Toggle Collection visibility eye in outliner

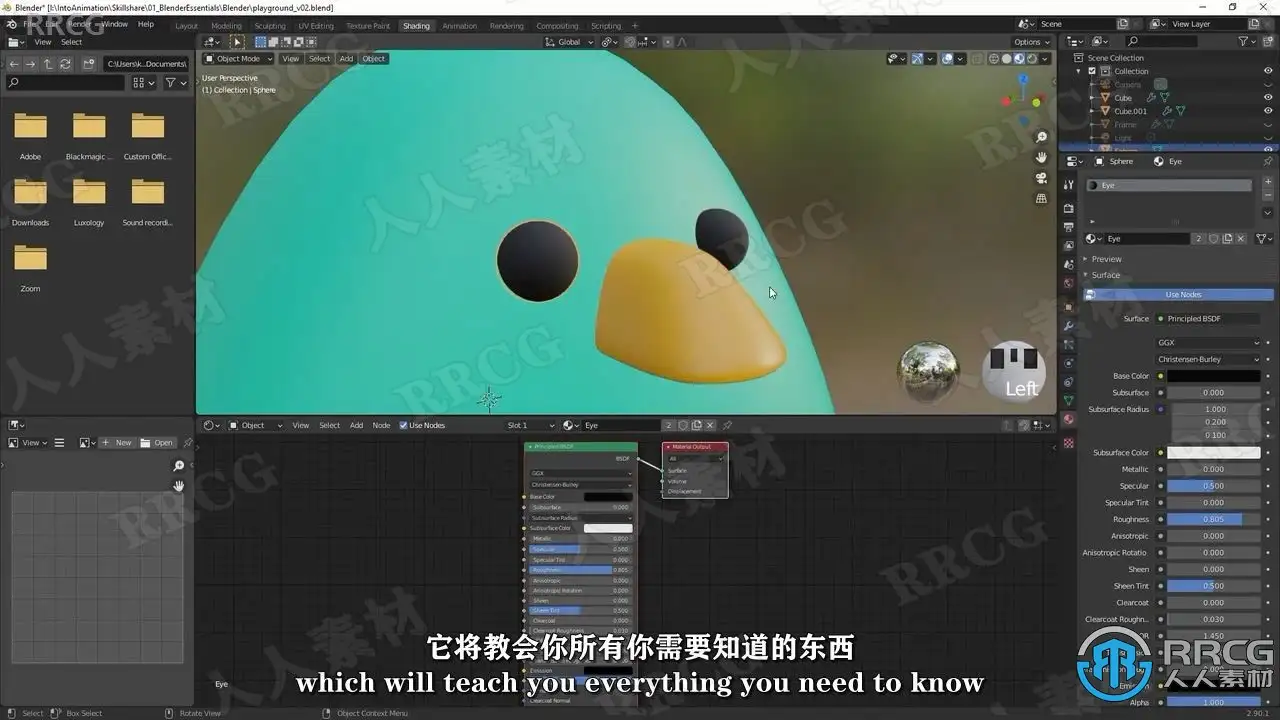(x=1268, y=71)
